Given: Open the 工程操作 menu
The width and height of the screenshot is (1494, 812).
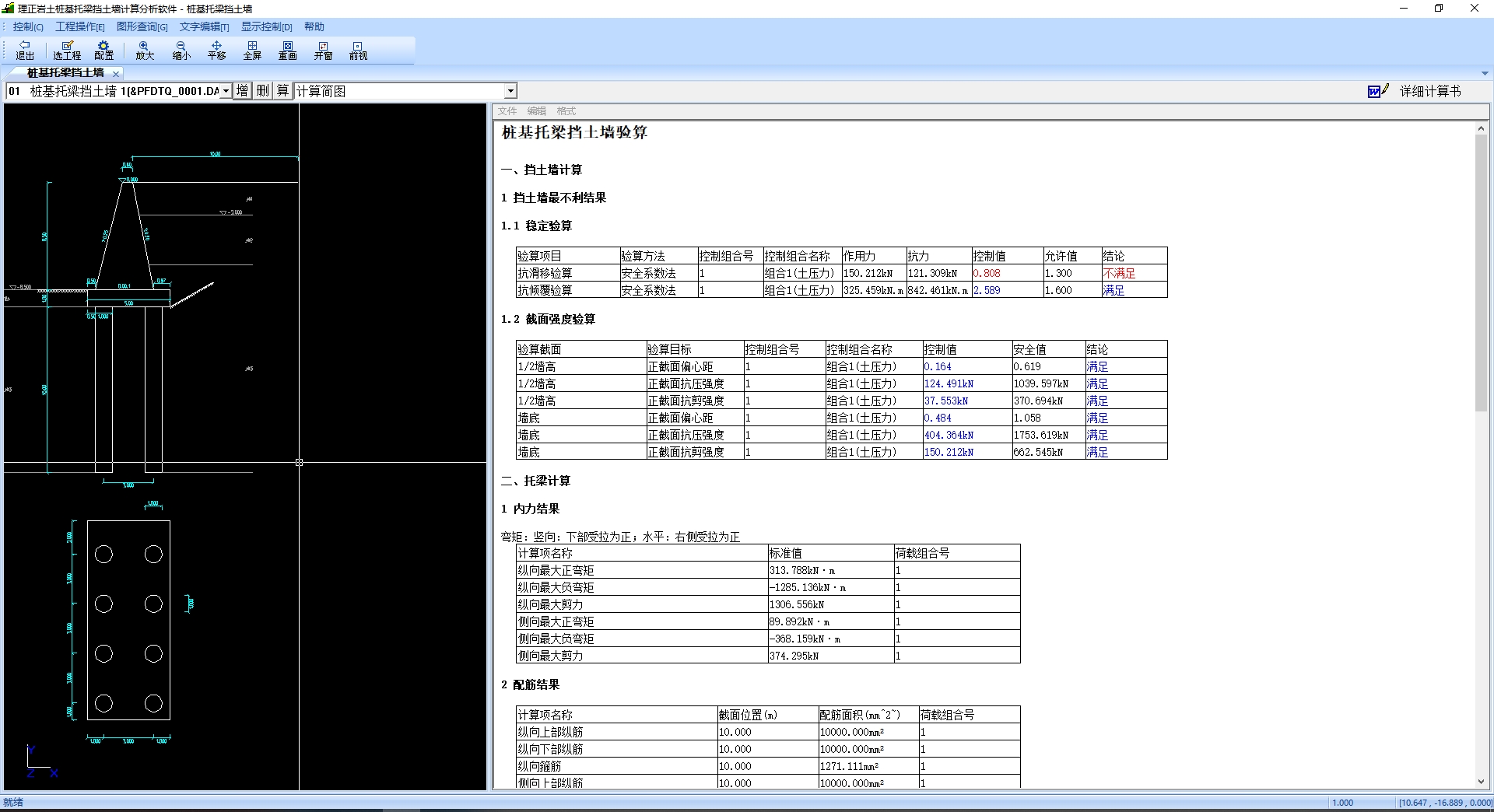Looking at the screenshot, I should click(x=79, y=26).
